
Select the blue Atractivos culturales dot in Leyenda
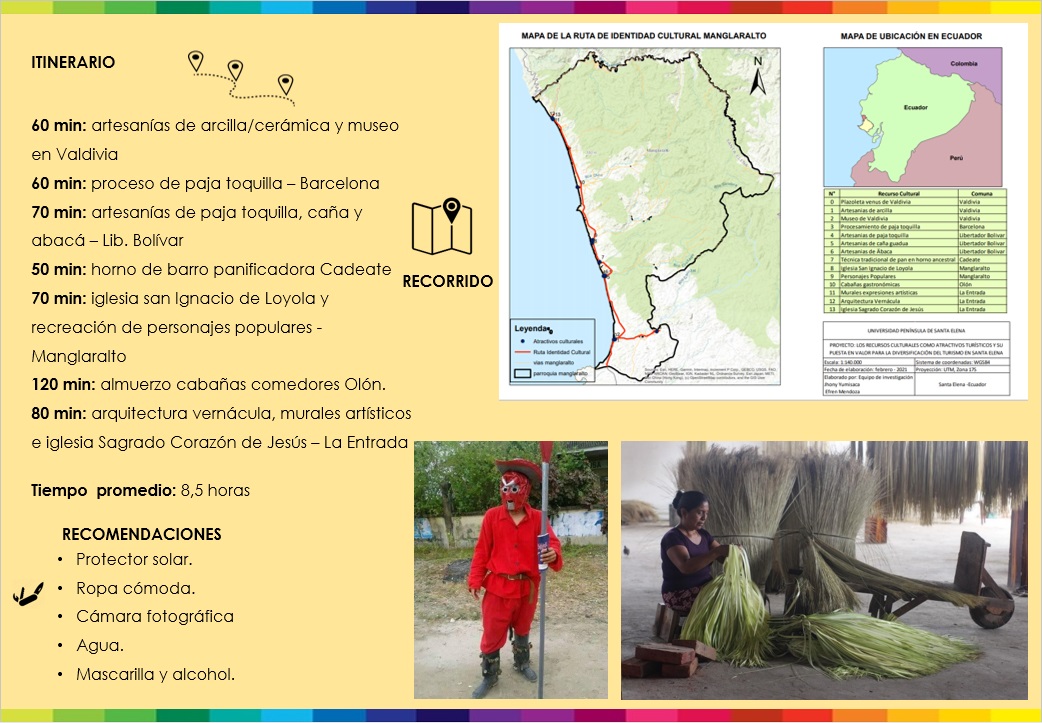pos(521,341)
